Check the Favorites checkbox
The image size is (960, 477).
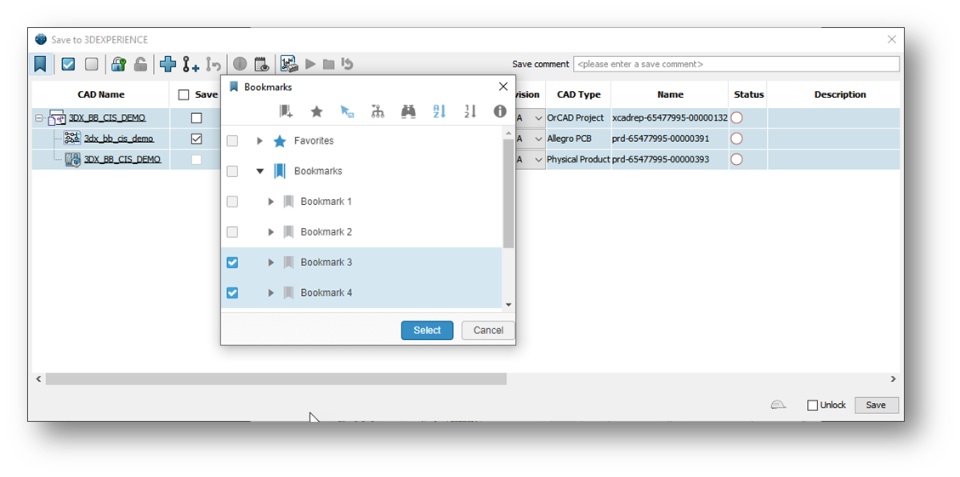pos(232,141)
